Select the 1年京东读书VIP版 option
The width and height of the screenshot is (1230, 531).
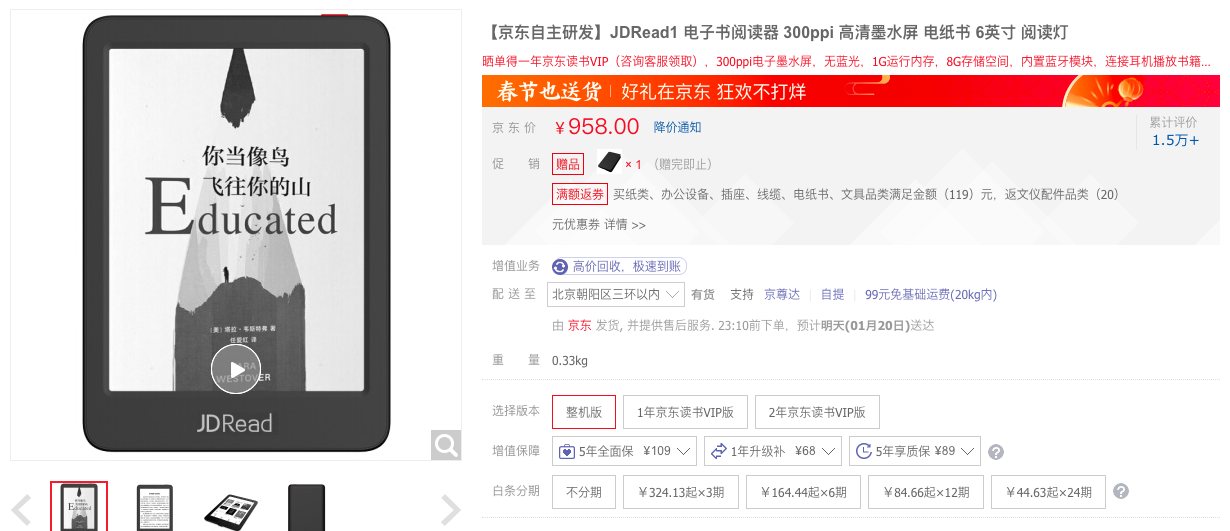tap(686, 412)
